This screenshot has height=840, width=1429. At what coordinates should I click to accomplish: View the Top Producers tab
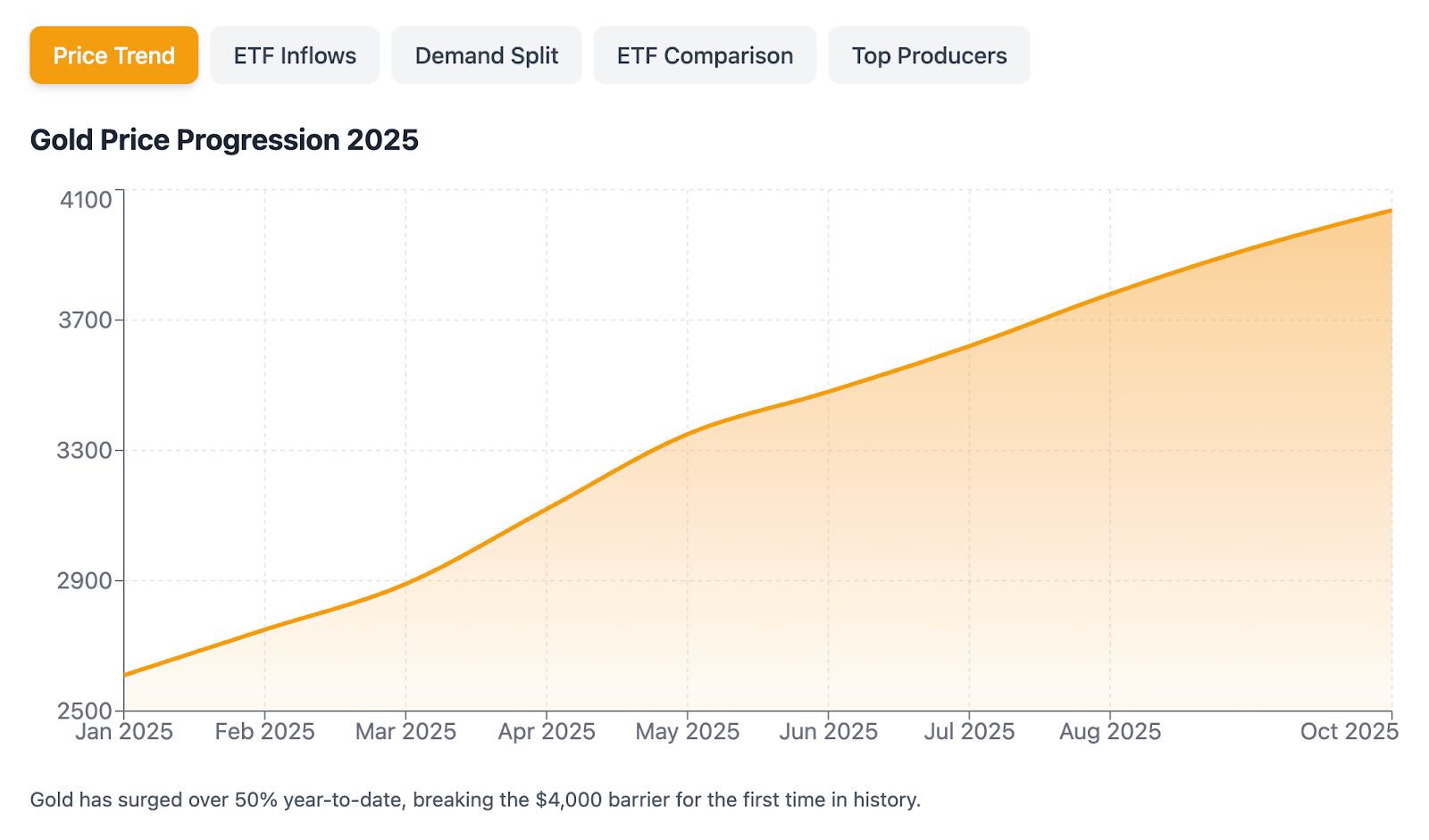pos(929,55)
